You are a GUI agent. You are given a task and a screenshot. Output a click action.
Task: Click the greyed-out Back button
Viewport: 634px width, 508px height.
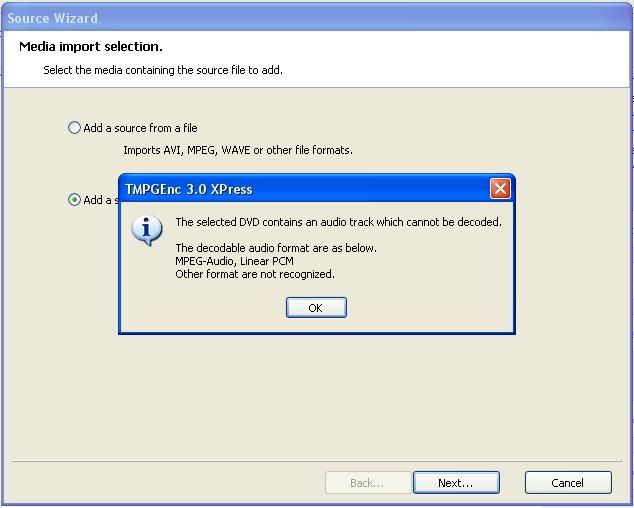[368, 483]
